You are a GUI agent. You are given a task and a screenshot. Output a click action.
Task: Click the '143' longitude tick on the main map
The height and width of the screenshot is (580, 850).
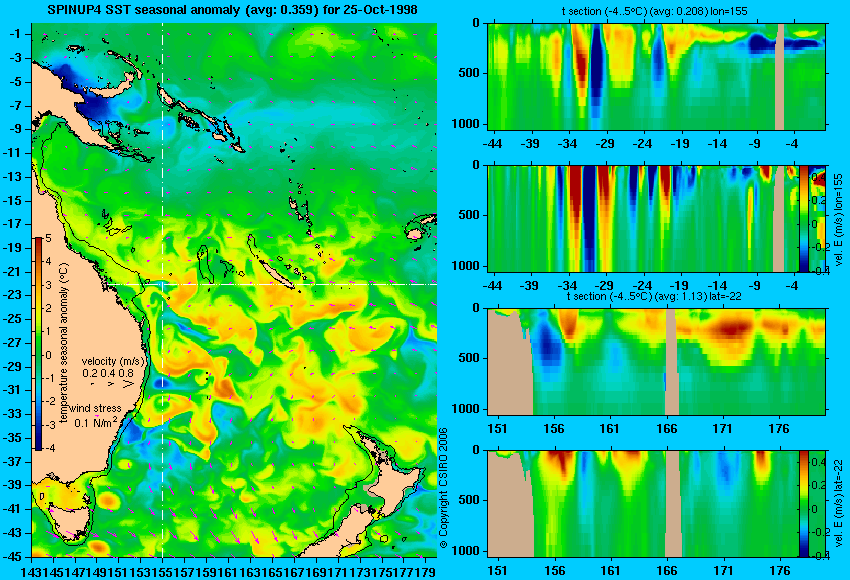click(x=30, y=571)
